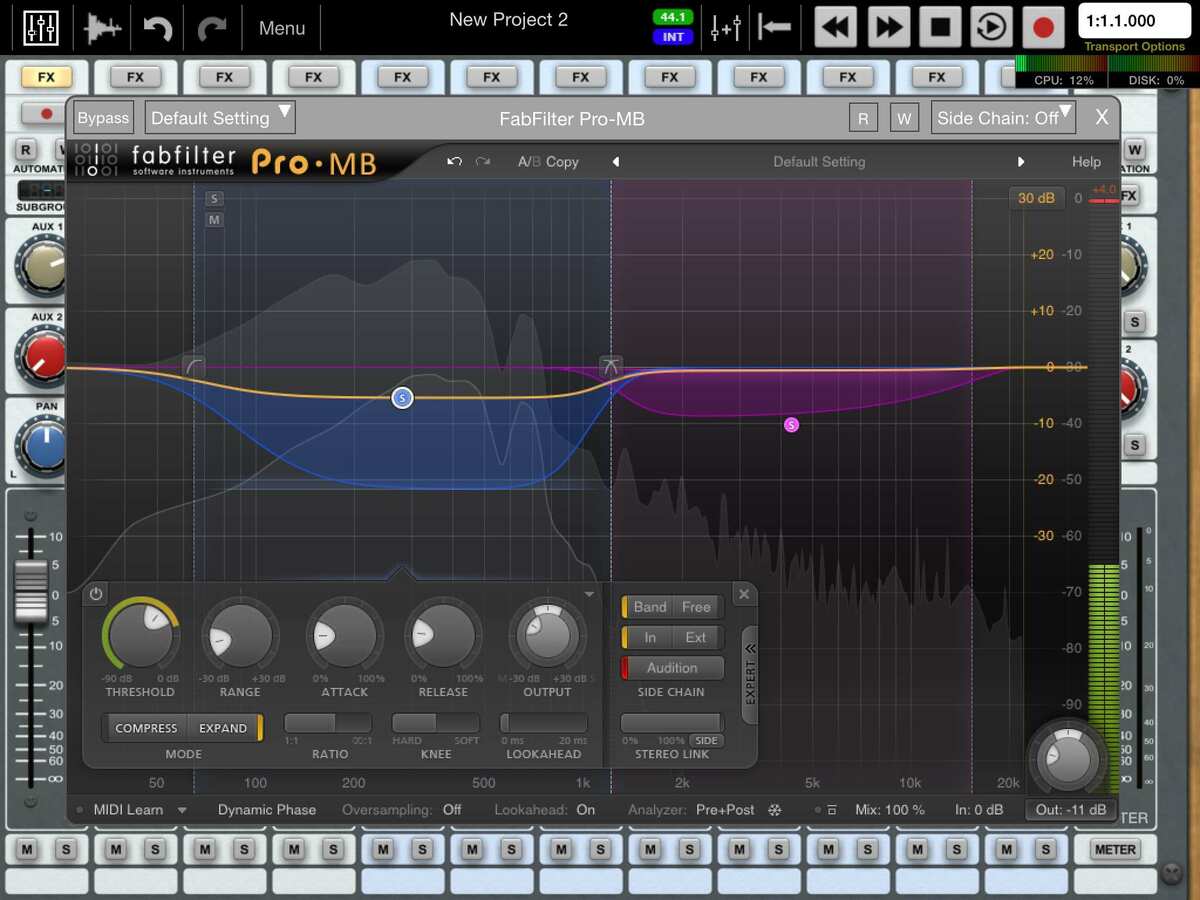Image resolution: width=1200 pixels, height=900 pixels.
Task: Open FabFilter Help menu
Action: [1086, 161]
